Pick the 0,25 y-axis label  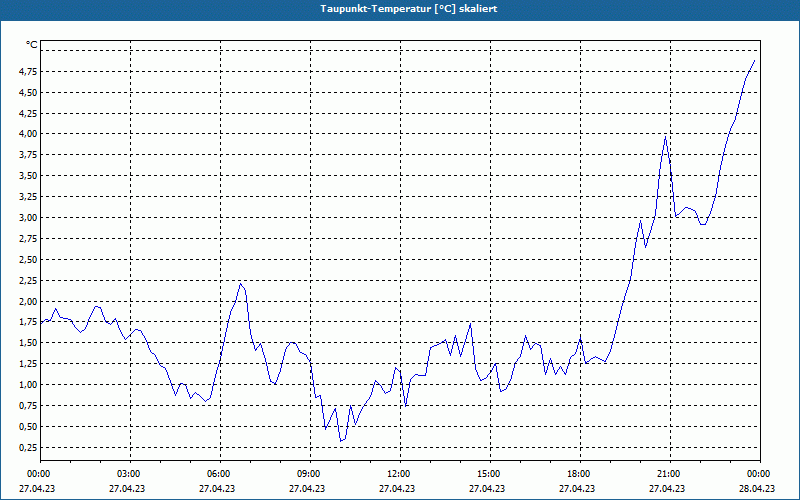coord(28,448)
